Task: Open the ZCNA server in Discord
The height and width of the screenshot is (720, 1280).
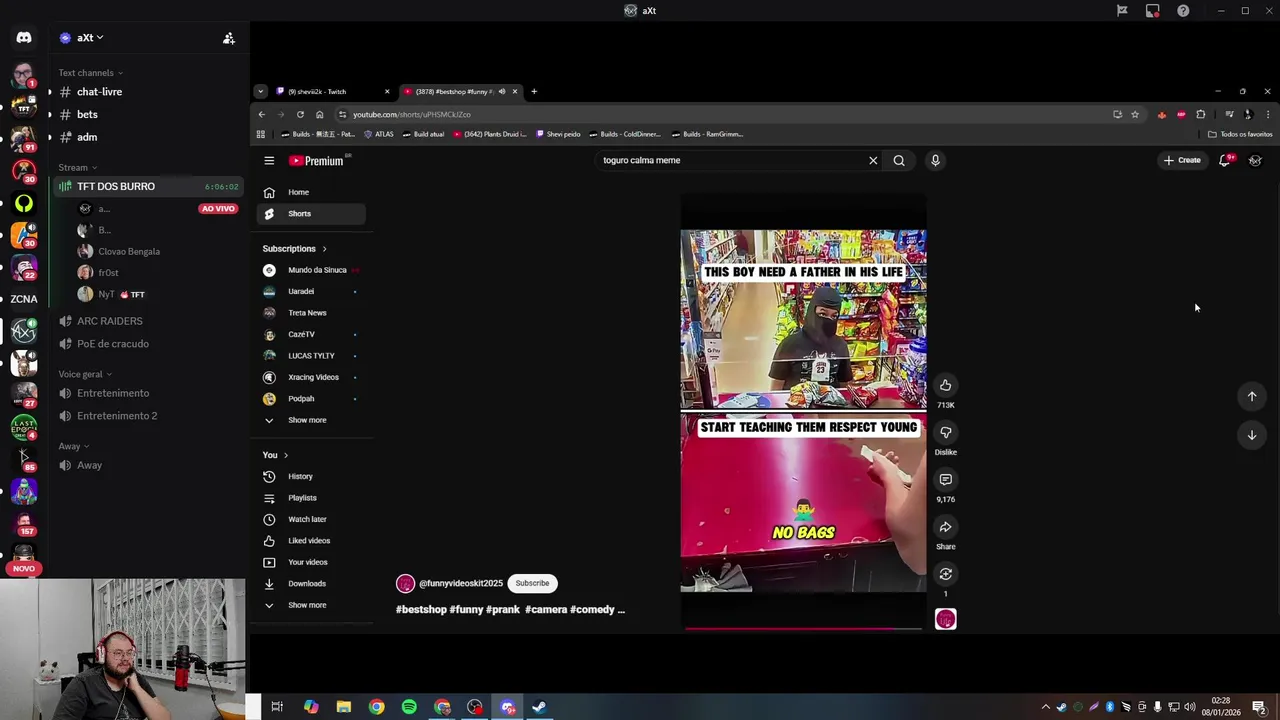Action: [x=24, y=298]
